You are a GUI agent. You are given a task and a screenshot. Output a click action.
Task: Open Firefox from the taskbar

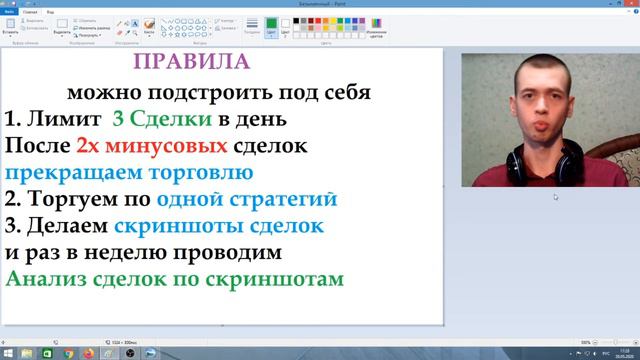89,353
